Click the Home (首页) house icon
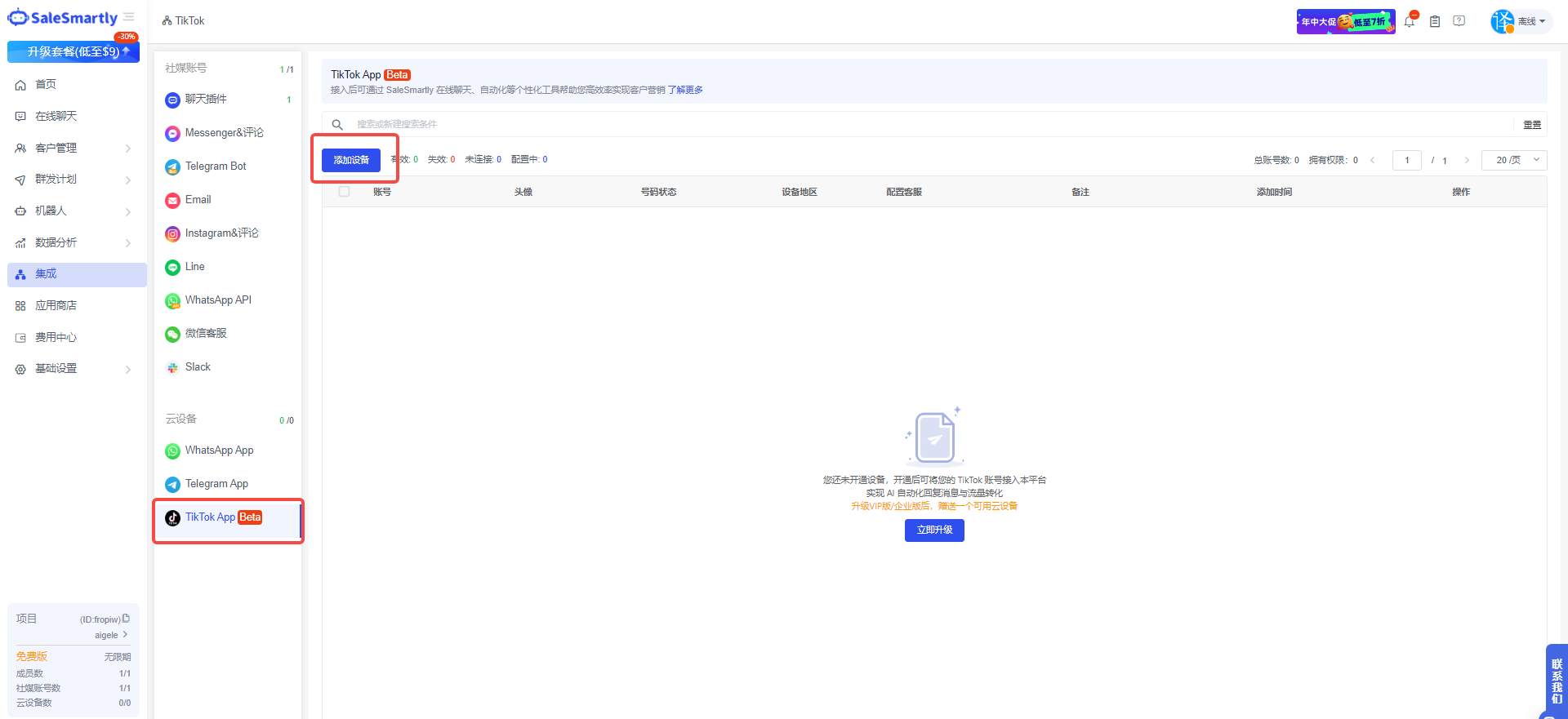The image size is (1568, 719). pyautogui.click(x=20, y=85)
